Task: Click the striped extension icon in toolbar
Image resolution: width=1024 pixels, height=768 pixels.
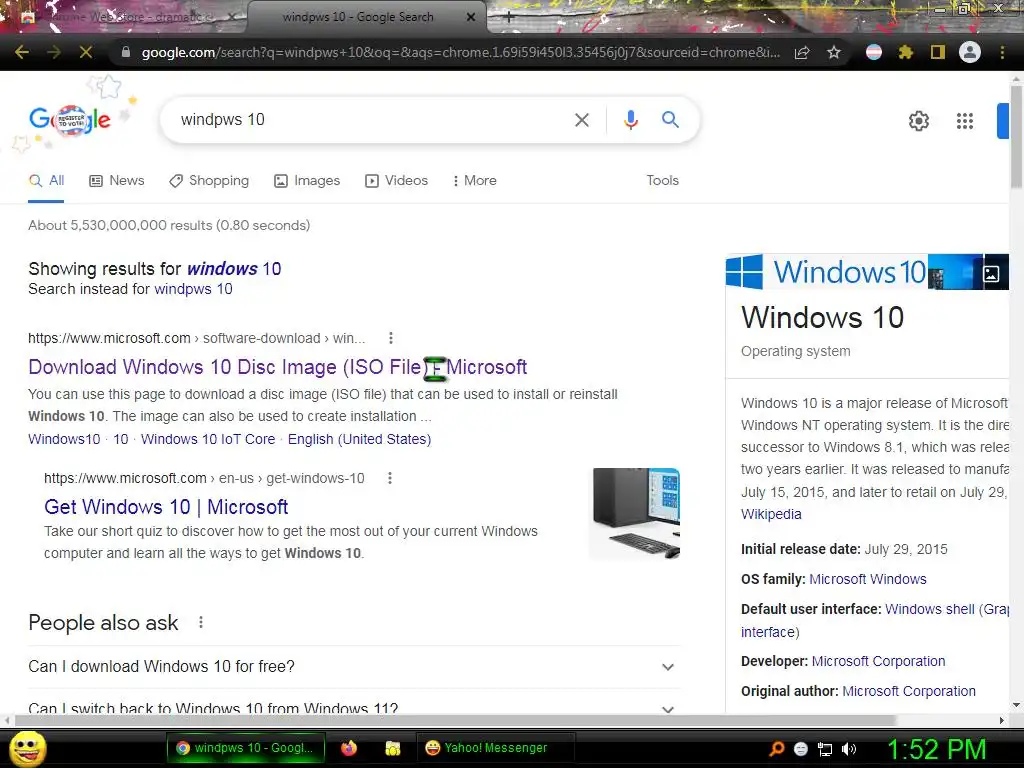Action: click(874, 52)
